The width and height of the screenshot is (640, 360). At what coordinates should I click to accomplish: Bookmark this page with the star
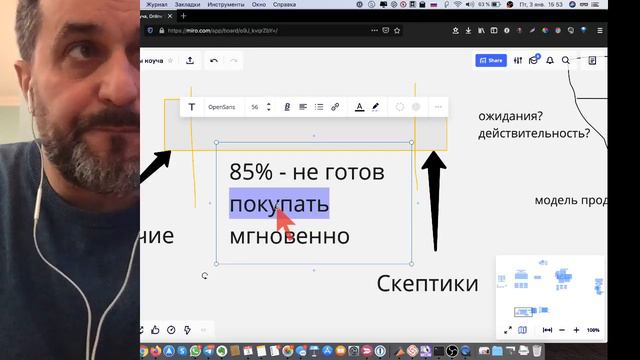tap(397, 30)
